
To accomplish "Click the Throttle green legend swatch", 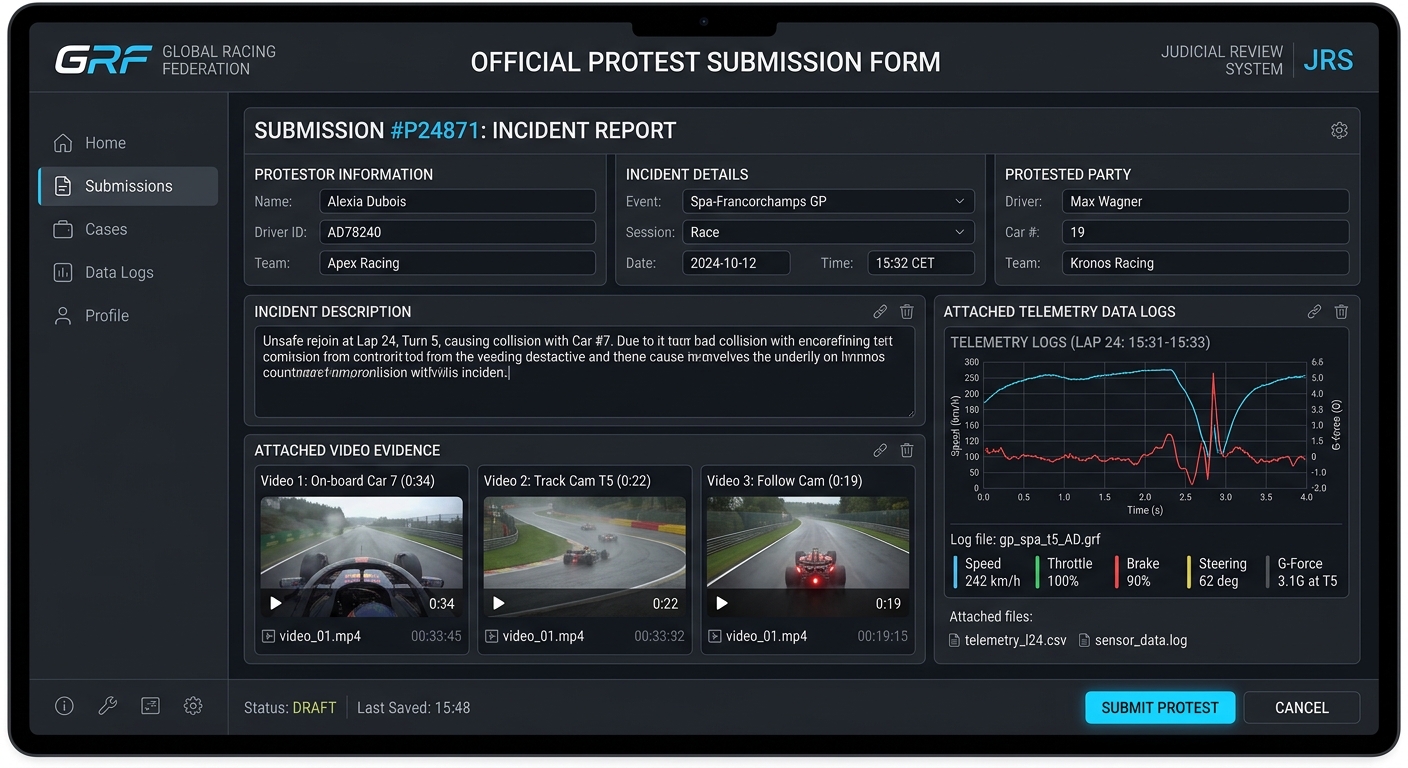I will pos(1038,572).
